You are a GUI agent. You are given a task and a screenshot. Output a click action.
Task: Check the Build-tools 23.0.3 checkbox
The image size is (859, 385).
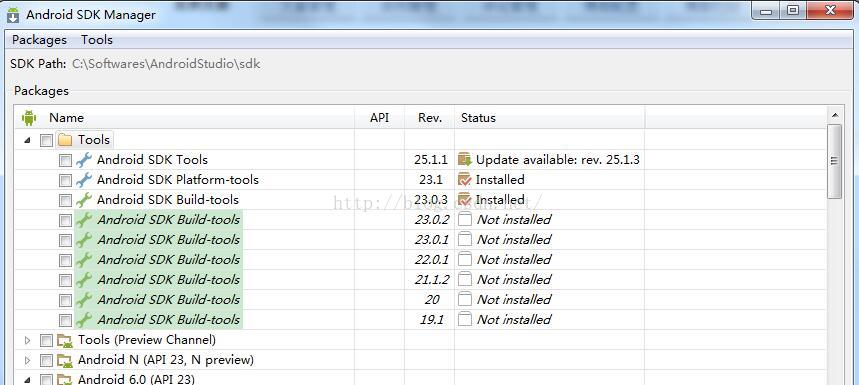pyautogui.click(x=65, y=200)
